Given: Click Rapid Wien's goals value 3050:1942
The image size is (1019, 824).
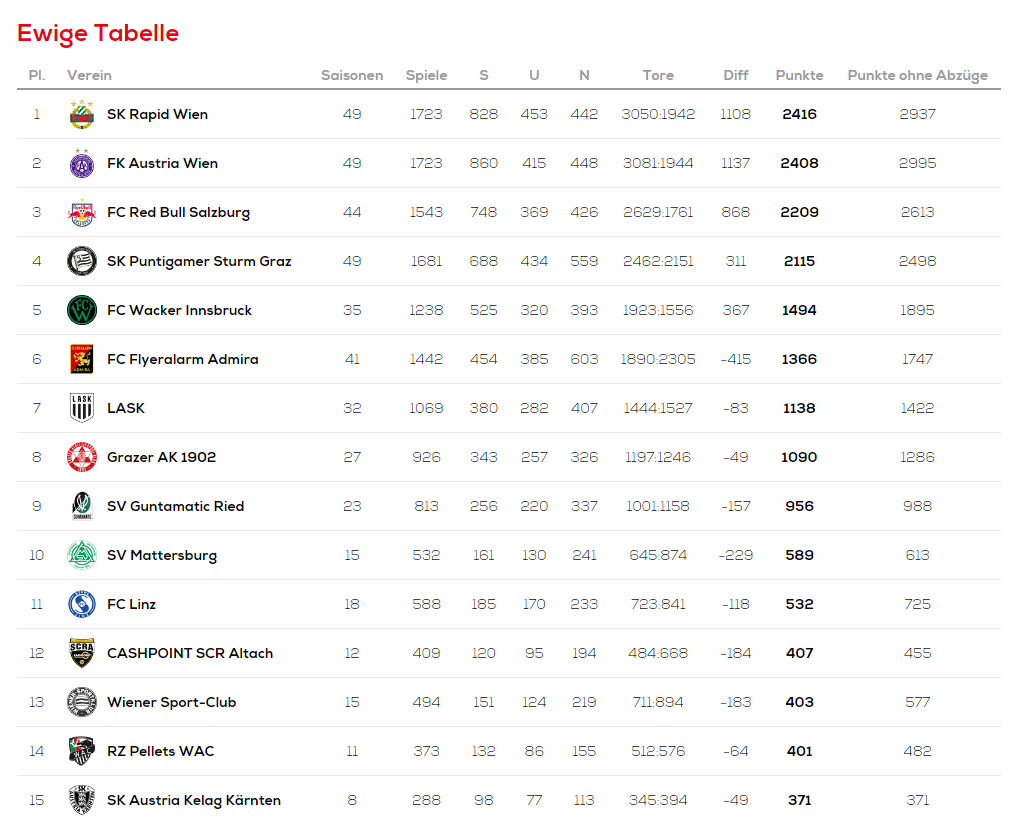Looking at the screenshot, I should pos(658,114).
